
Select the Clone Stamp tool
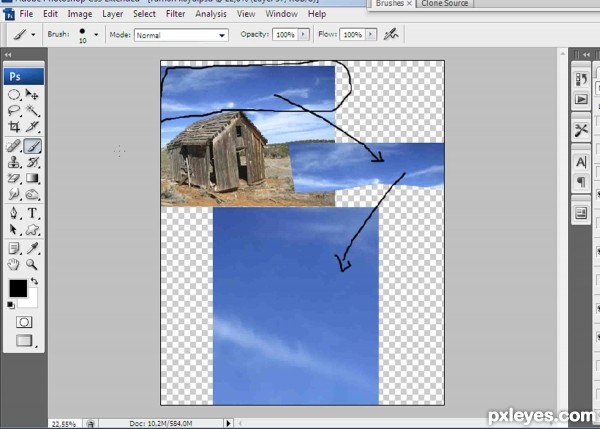pyautogui.click(x=14, y=162)
